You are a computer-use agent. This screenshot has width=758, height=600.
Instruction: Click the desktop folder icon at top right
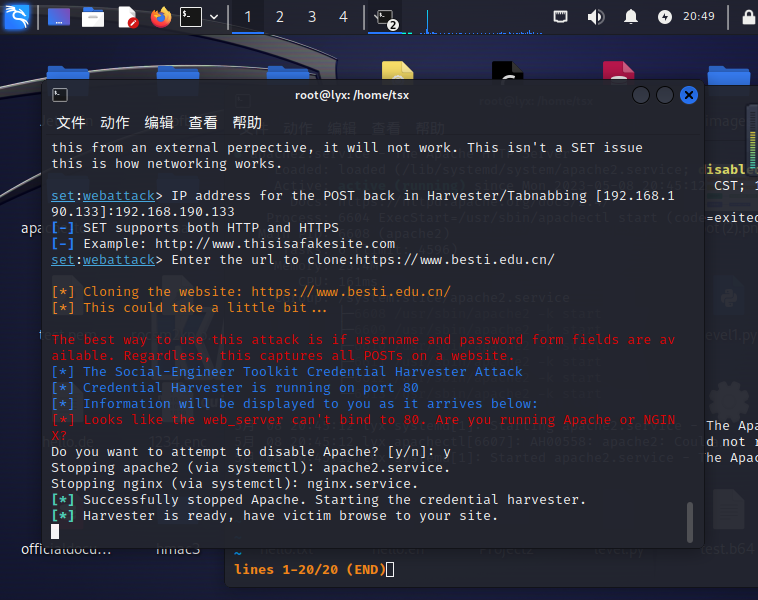pos(729,75)
